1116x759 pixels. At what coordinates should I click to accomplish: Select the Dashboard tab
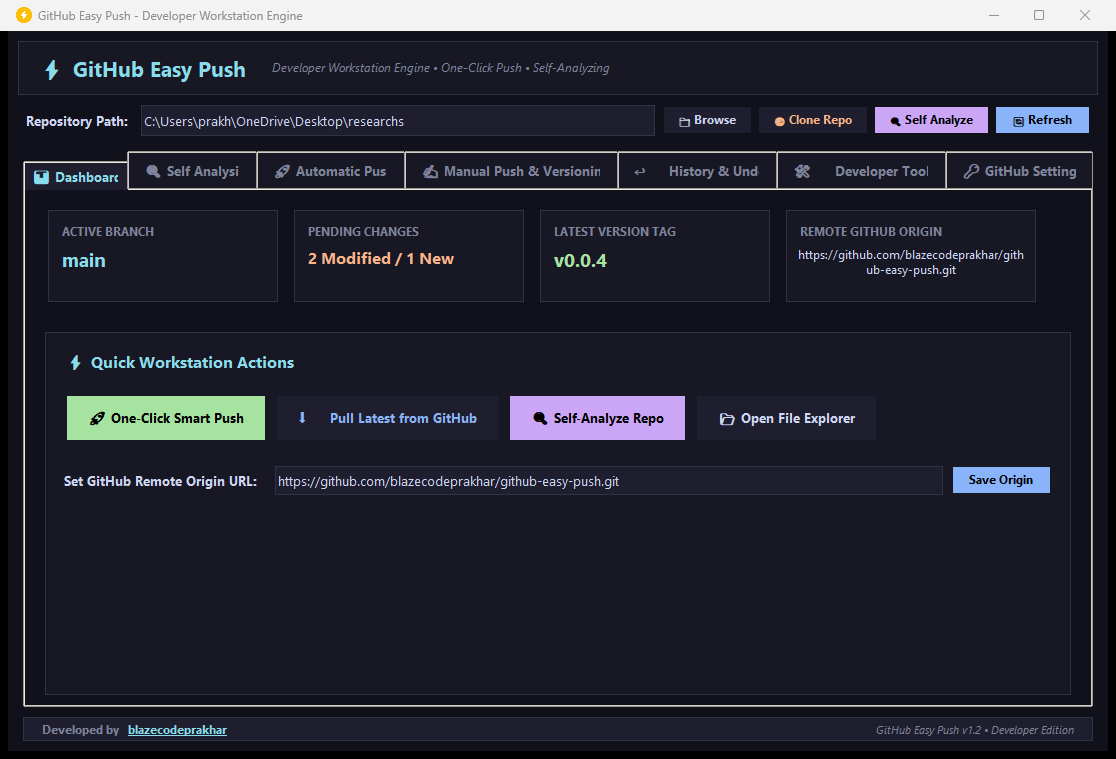point(76,177)
